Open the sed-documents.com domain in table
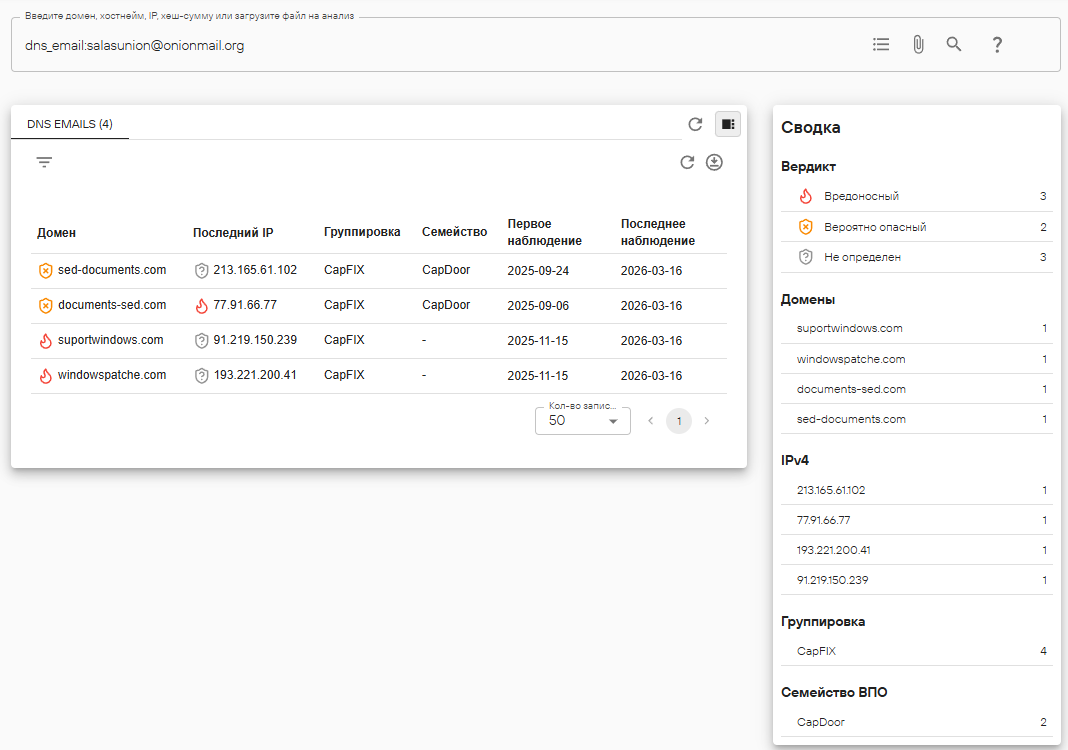 point(111,270)
